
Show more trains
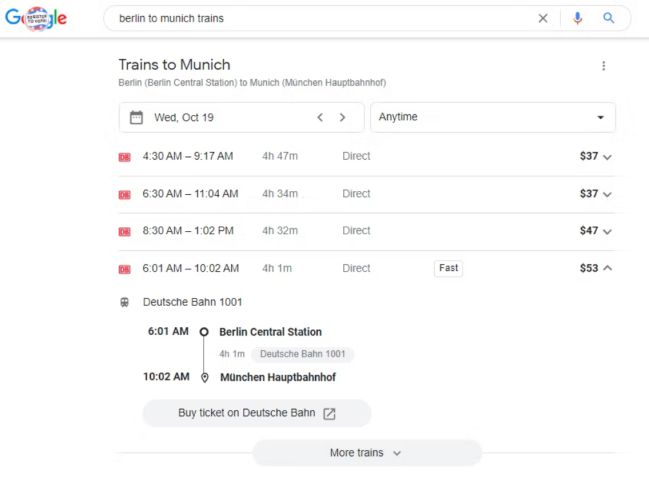pyautogui.click(x=367, y=453)
